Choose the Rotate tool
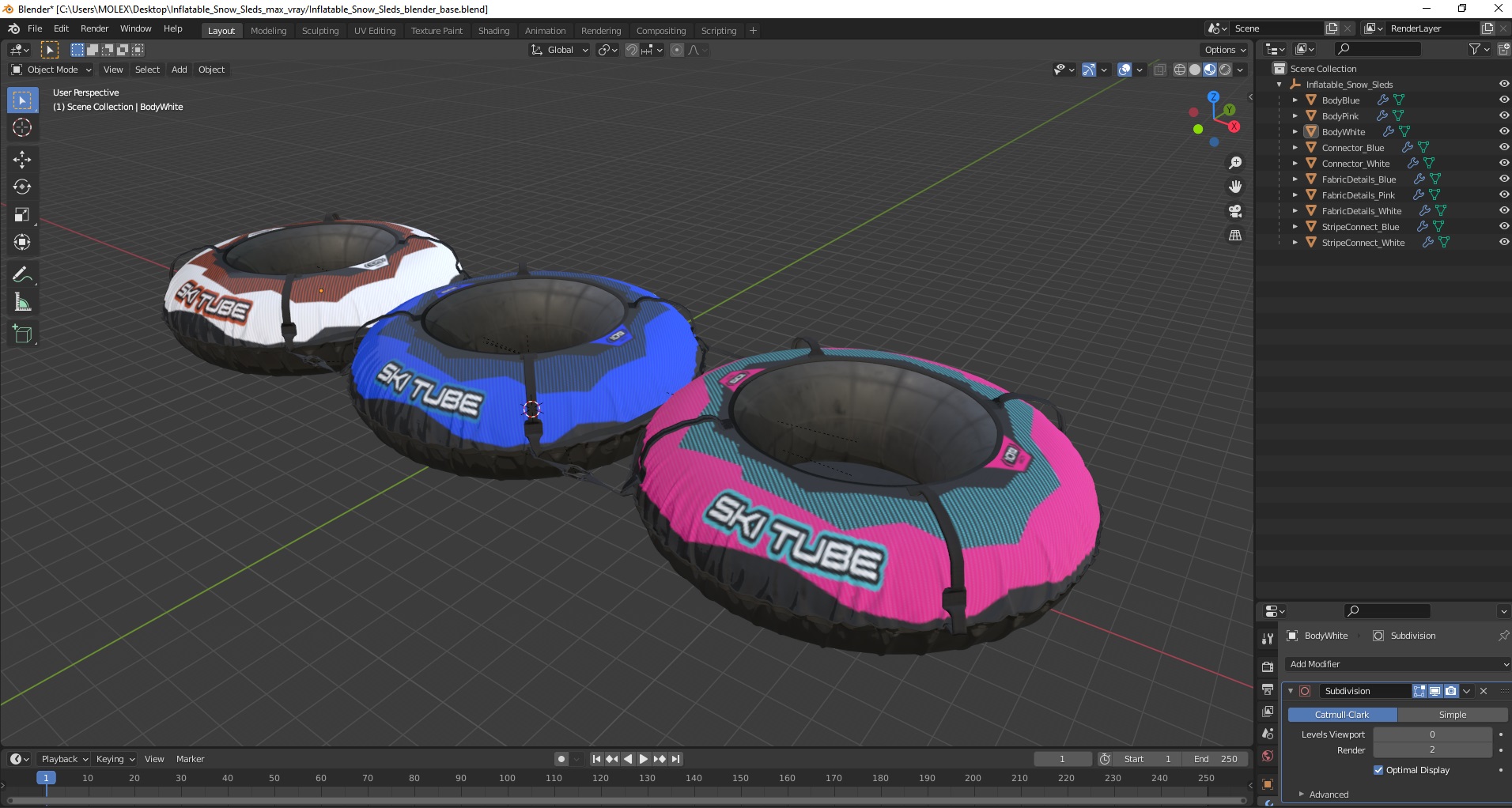Screen dimensions: 1512x808 pos(22,187)
